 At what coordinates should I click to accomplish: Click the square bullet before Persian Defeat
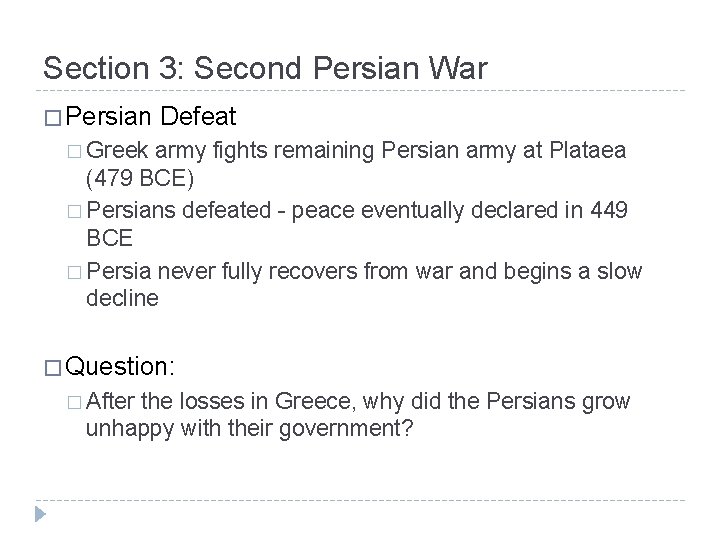click(x=52, y=118)
